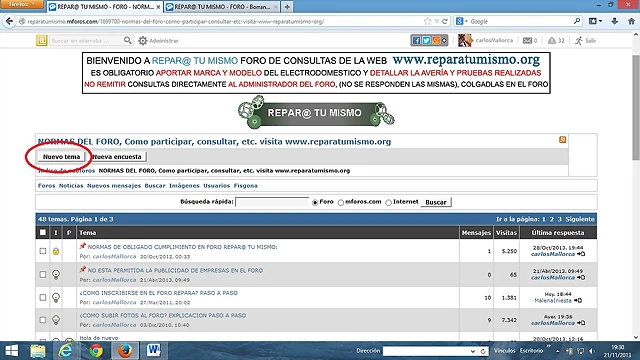Viewport: 640px width, 360px height.
Task: Launch Internet Explorer from the taskbar
Action: pyautogui.click(x=65, y=351)
